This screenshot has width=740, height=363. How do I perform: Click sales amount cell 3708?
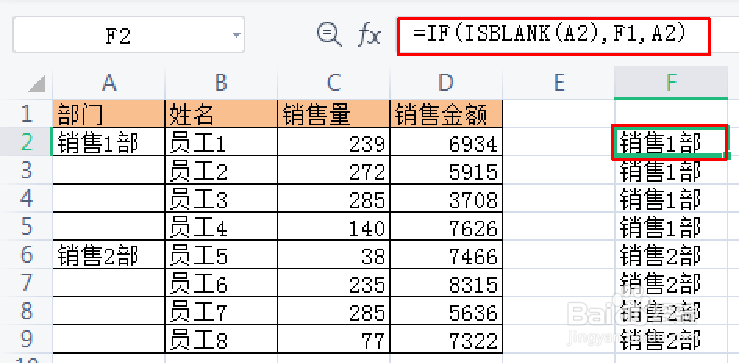[446, 198]
